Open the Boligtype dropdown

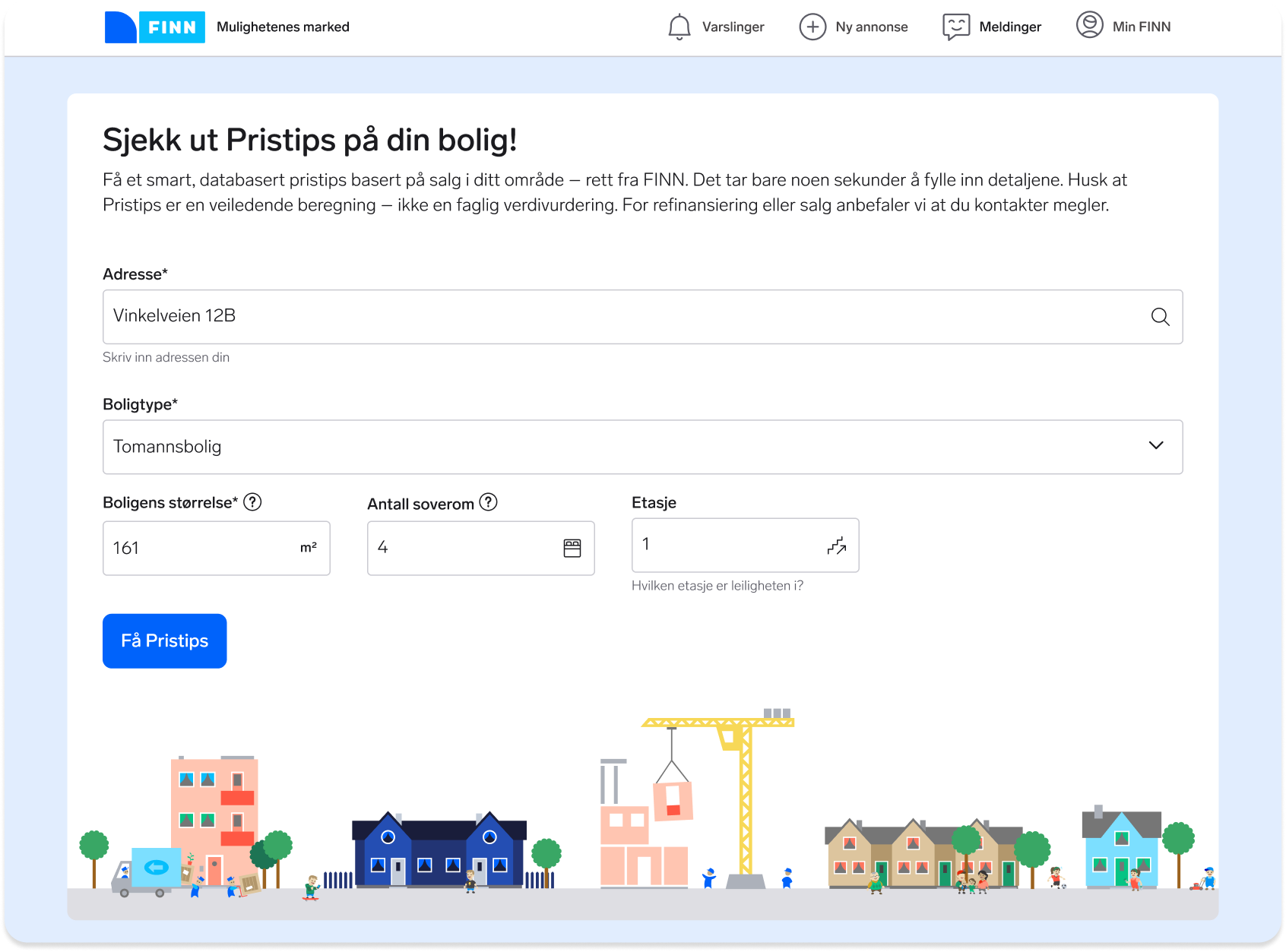642,447
